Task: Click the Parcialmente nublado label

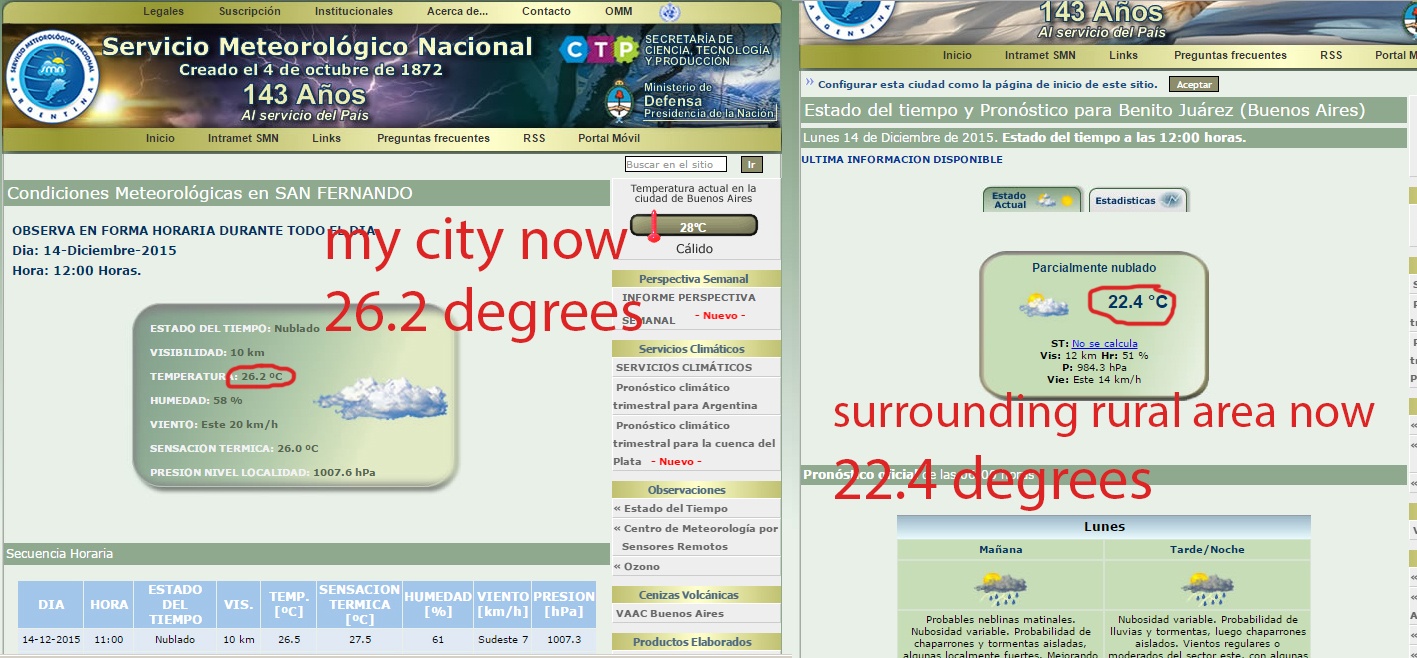Action: tap(1094, 268)
